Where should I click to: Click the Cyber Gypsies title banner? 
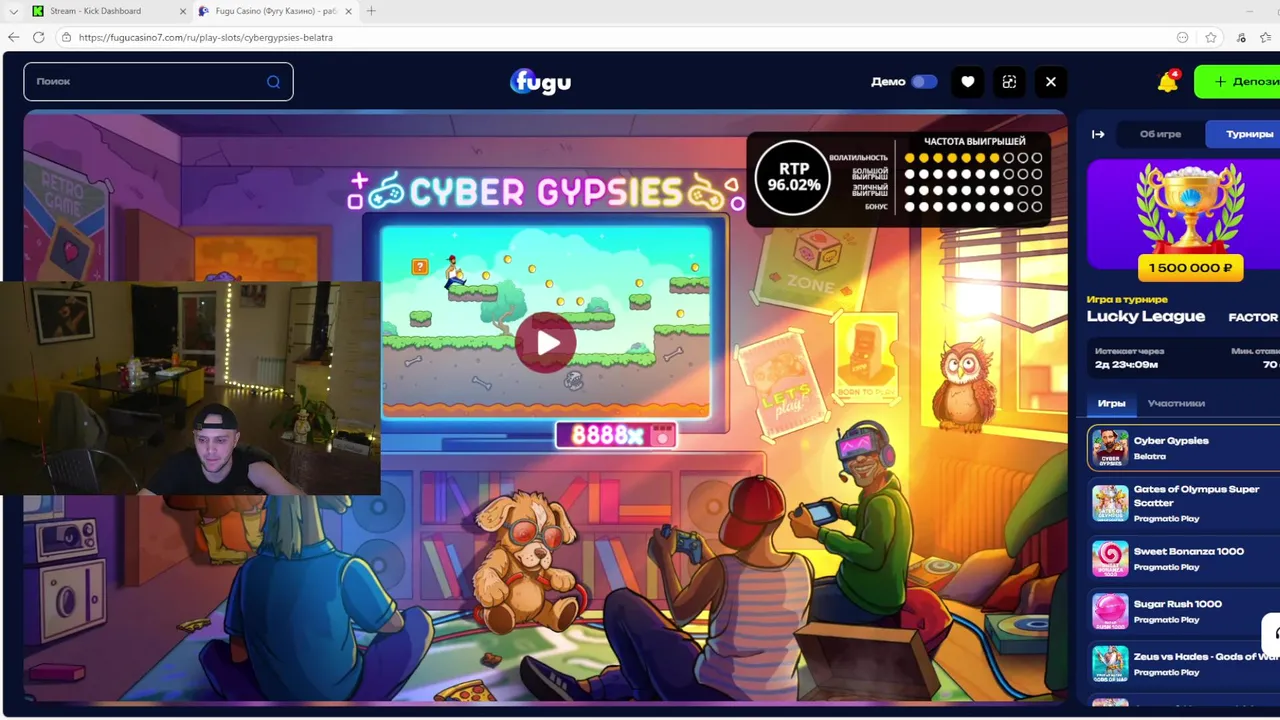(x=545, y=191)
